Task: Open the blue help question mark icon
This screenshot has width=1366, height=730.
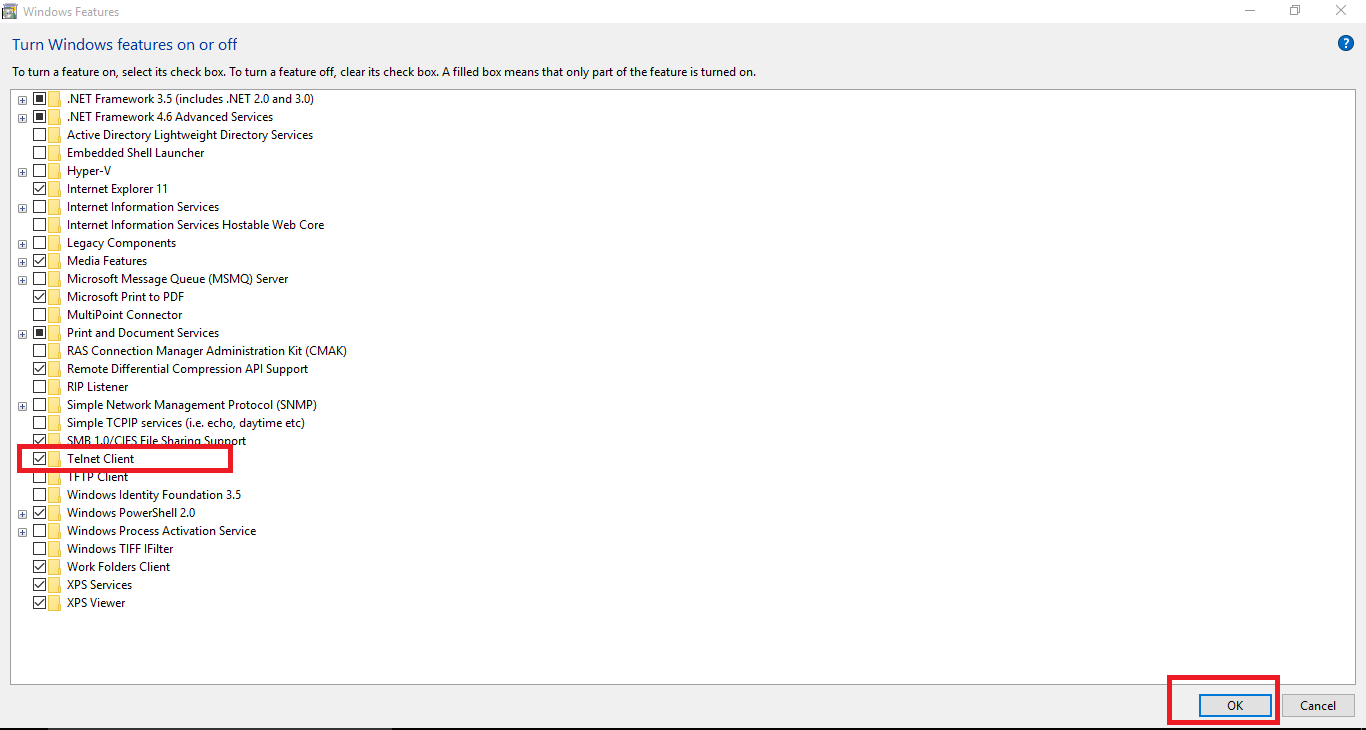Action: [1345, 43]
